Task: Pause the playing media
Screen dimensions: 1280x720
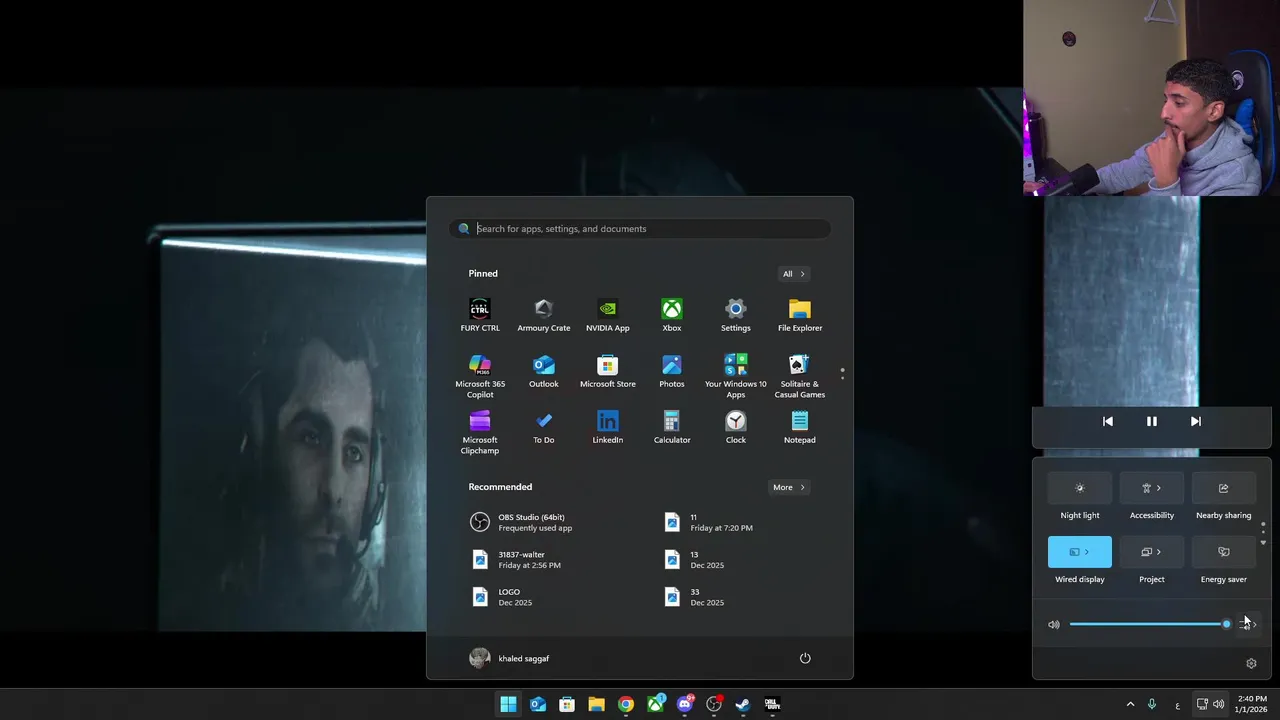Action: 1152,422
